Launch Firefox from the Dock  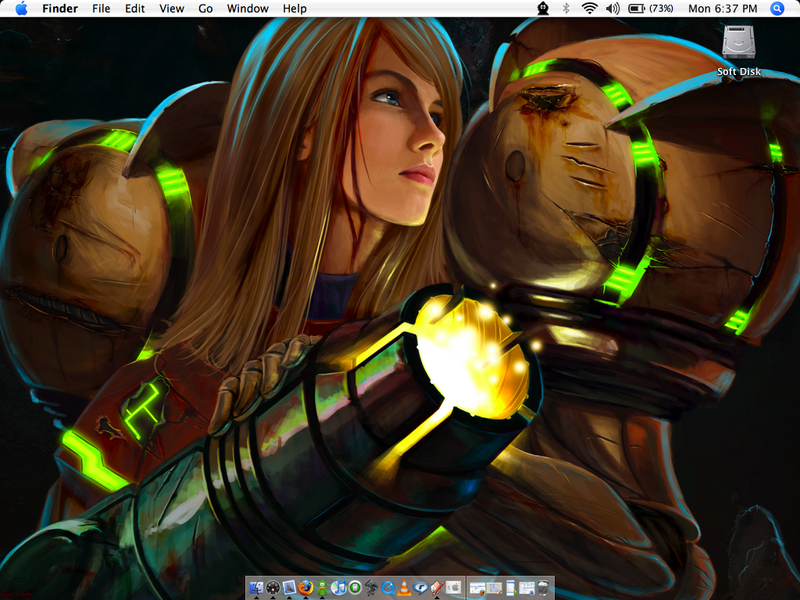pyautogui.click(x=306, y=588)
